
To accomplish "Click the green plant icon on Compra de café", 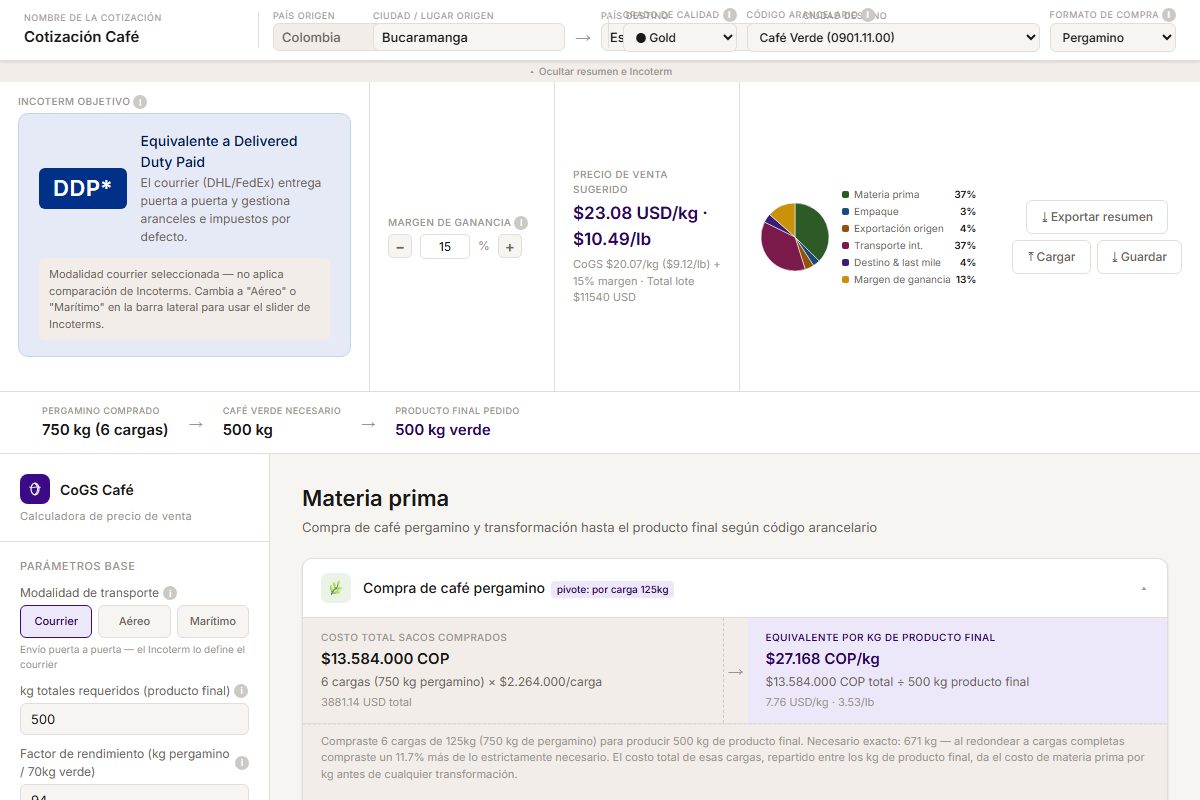I will [x=336, y=588].
